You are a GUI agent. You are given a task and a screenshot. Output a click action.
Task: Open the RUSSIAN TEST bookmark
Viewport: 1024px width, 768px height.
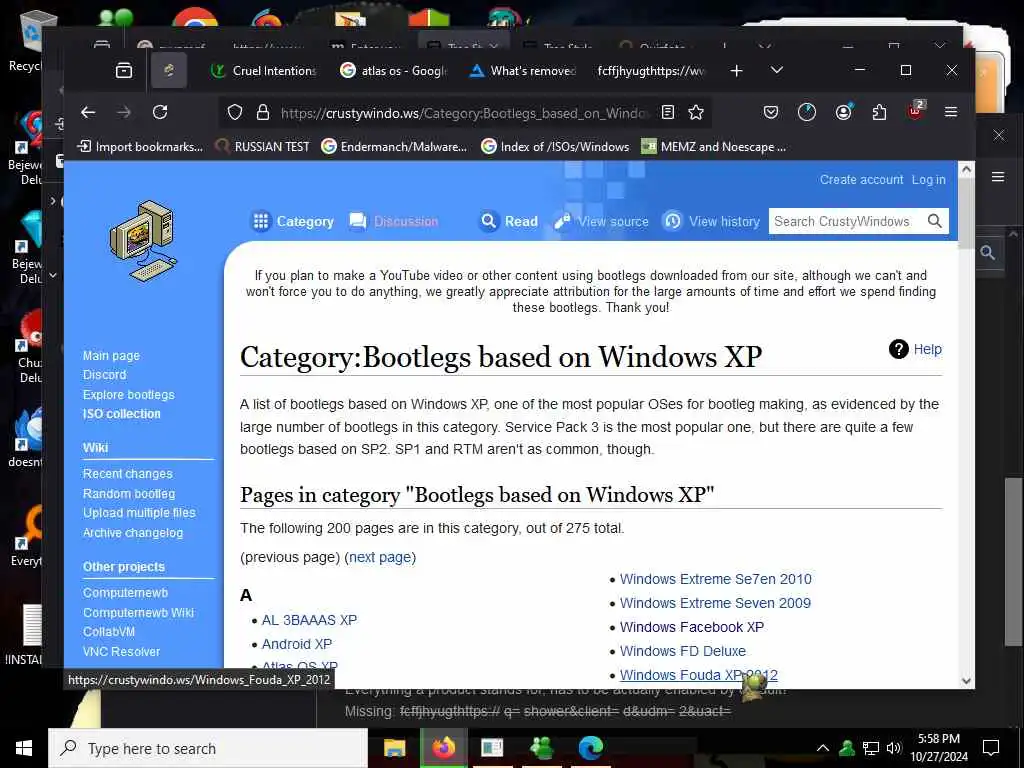click(263, 147)
